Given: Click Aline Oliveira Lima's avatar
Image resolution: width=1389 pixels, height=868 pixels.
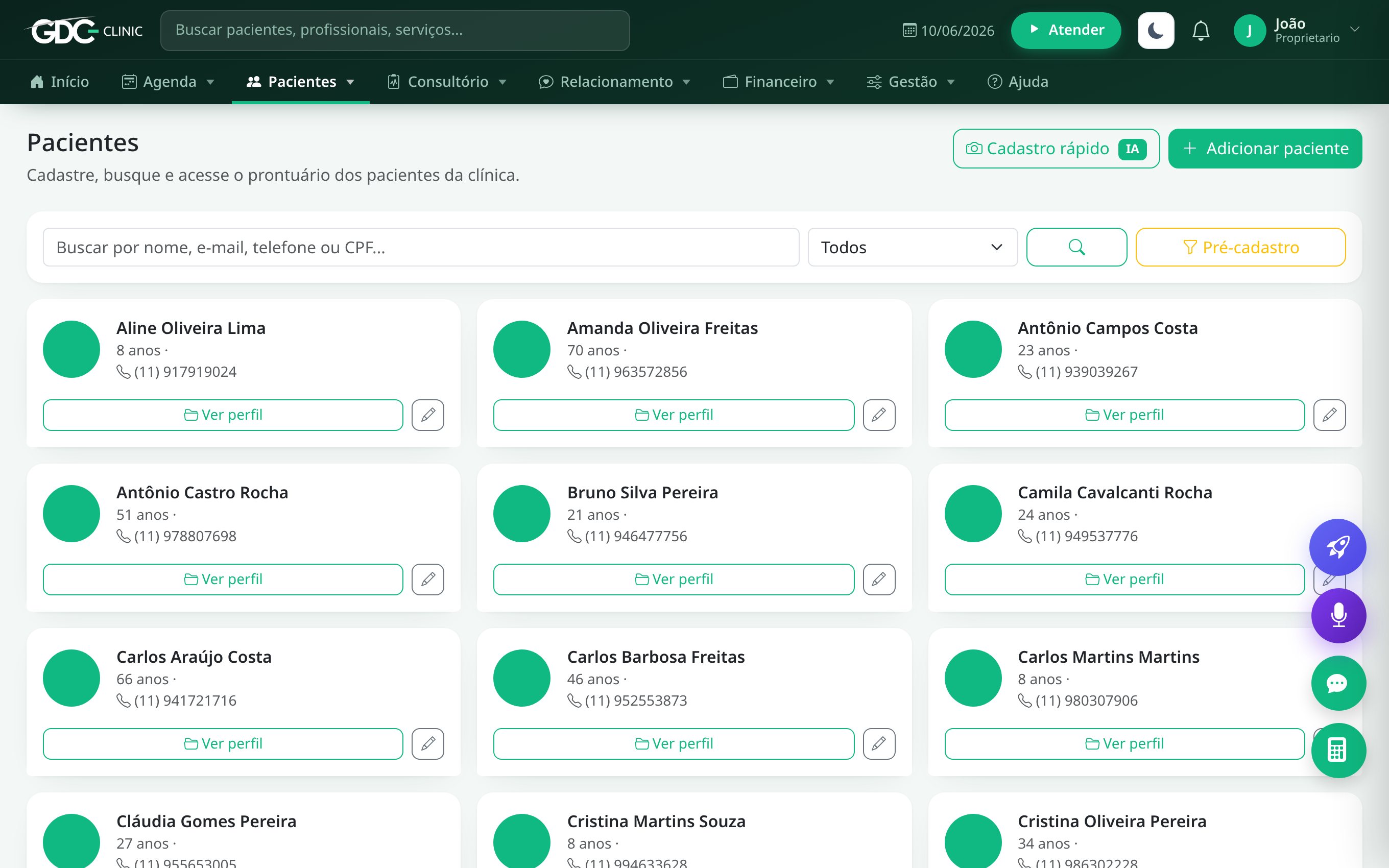Looking at the screenshot, I should point(71,349).
